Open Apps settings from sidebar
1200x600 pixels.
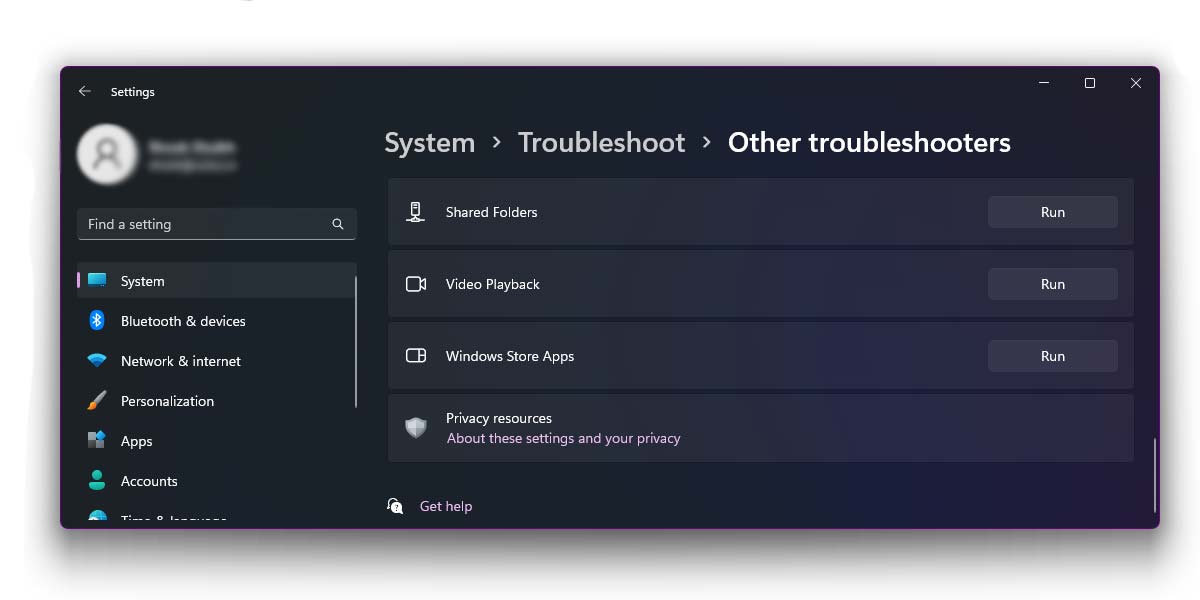pos(217,441)
